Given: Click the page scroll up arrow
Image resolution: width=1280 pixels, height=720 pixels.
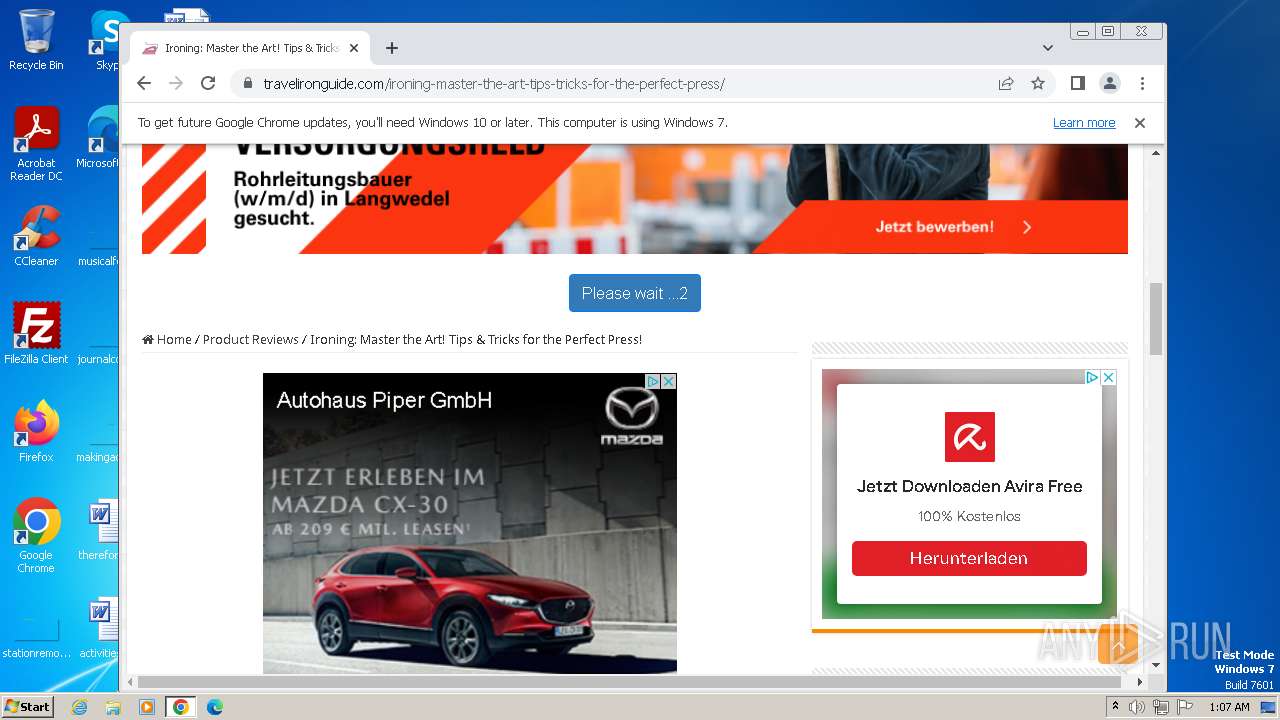Looking at the screenshot, I should (1156, 153).
